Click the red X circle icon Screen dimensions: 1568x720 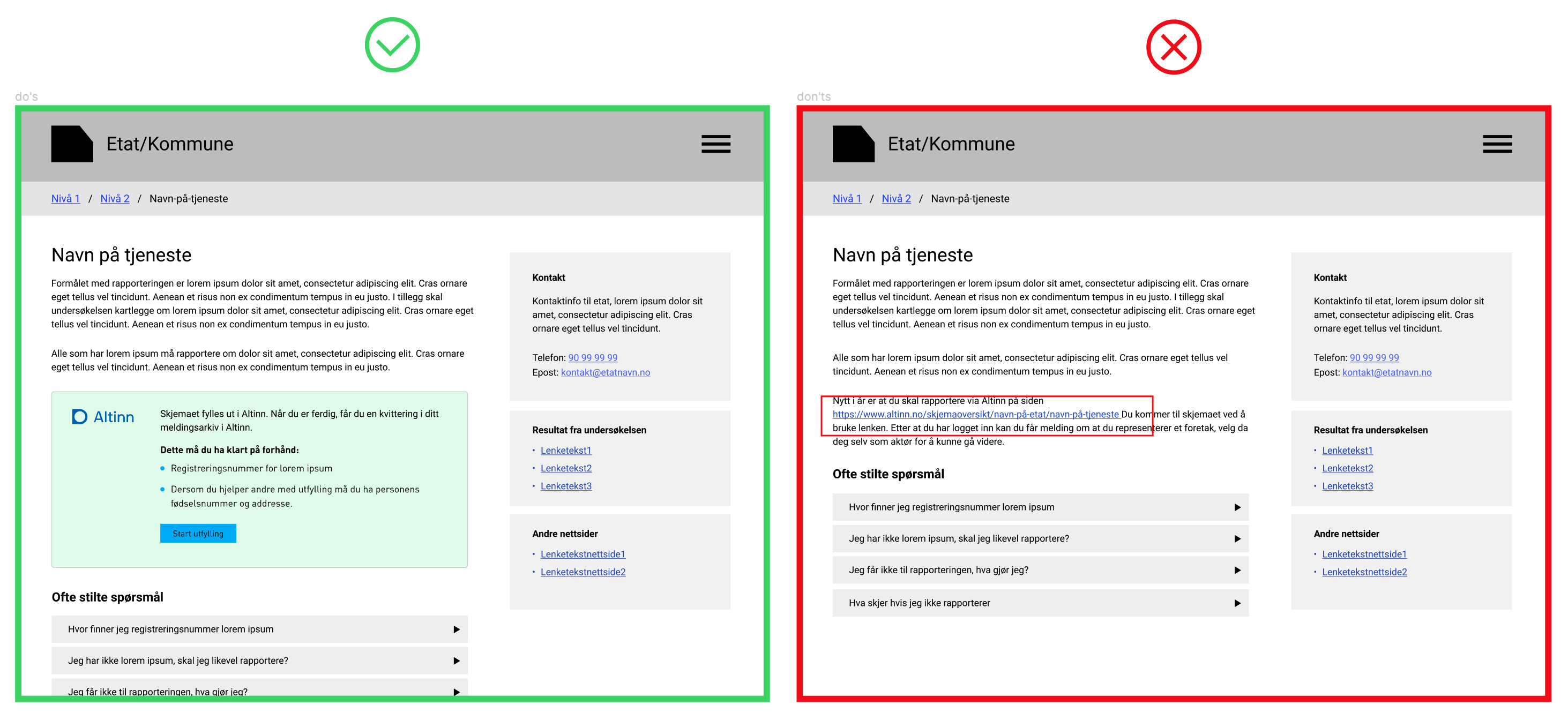[x=1173, y=47]
